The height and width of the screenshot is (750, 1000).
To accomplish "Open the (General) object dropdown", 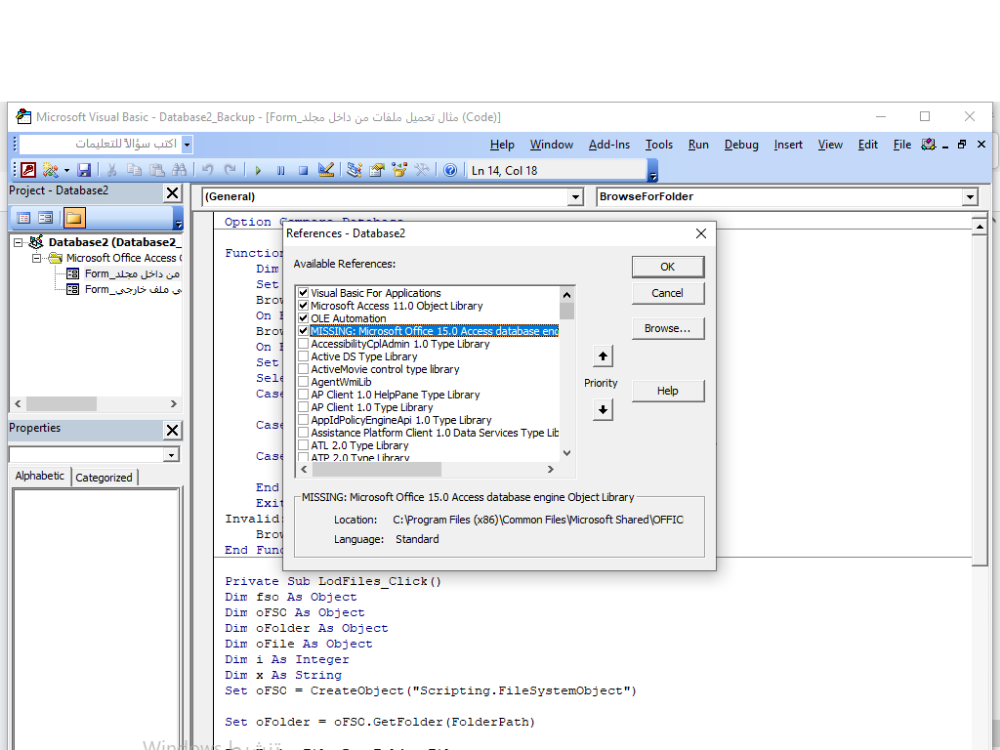I will point(575,197).
